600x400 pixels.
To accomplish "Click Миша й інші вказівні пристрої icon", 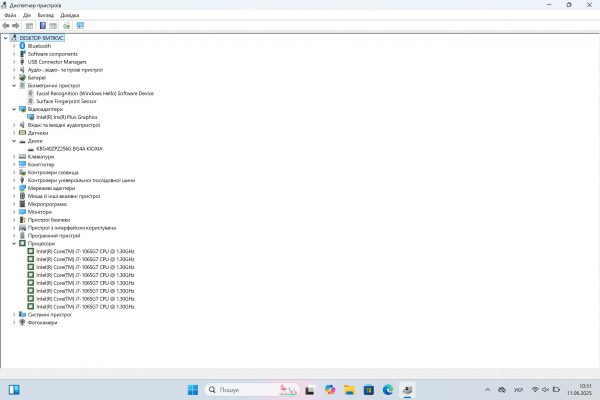I will click(22, 196).
